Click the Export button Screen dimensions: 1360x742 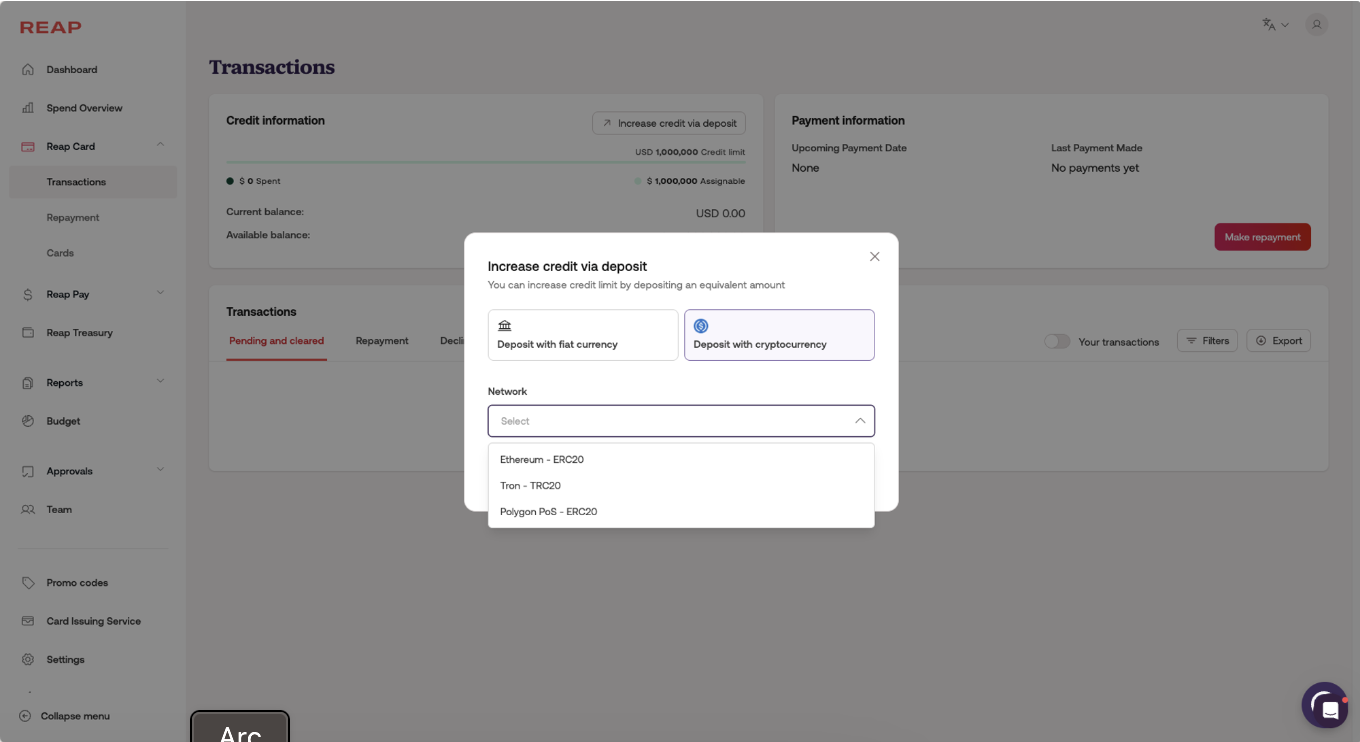[x=1278, y=341]
